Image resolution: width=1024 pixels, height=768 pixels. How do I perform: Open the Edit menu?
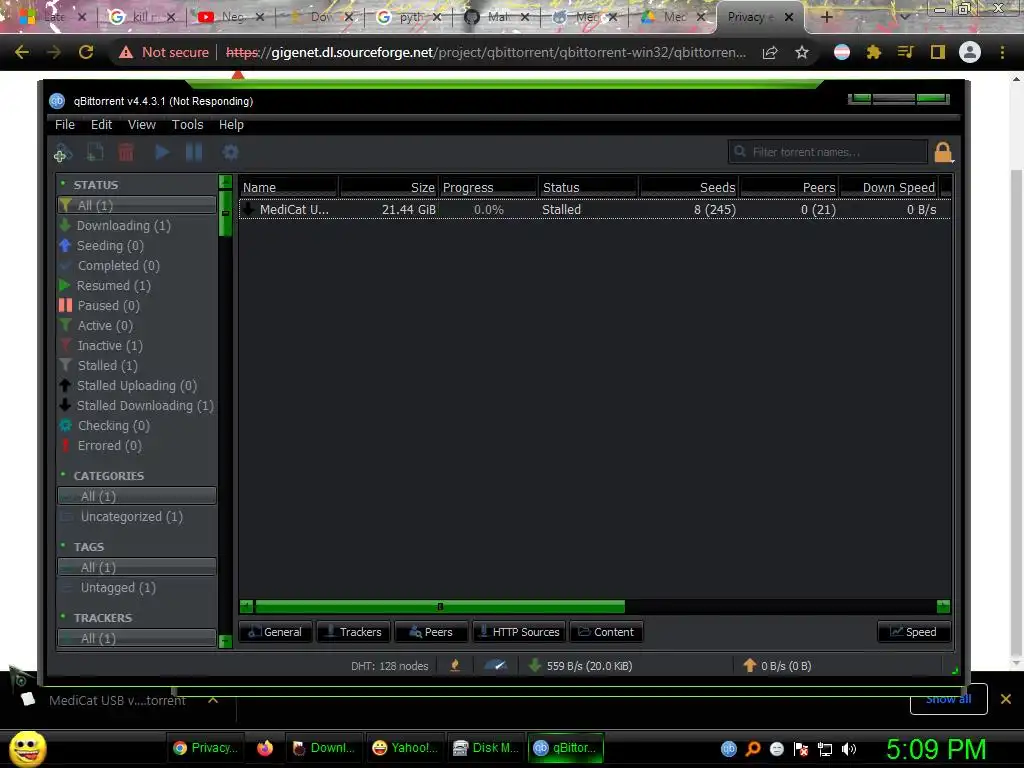pyautogui.click(x=101, y=125)
